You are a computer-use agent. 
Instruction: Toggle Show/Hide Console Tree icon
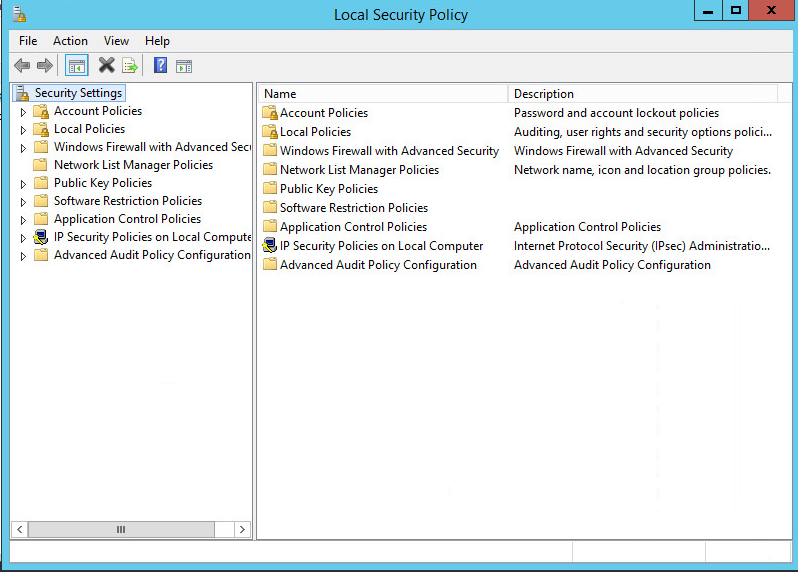coord(77,66)
